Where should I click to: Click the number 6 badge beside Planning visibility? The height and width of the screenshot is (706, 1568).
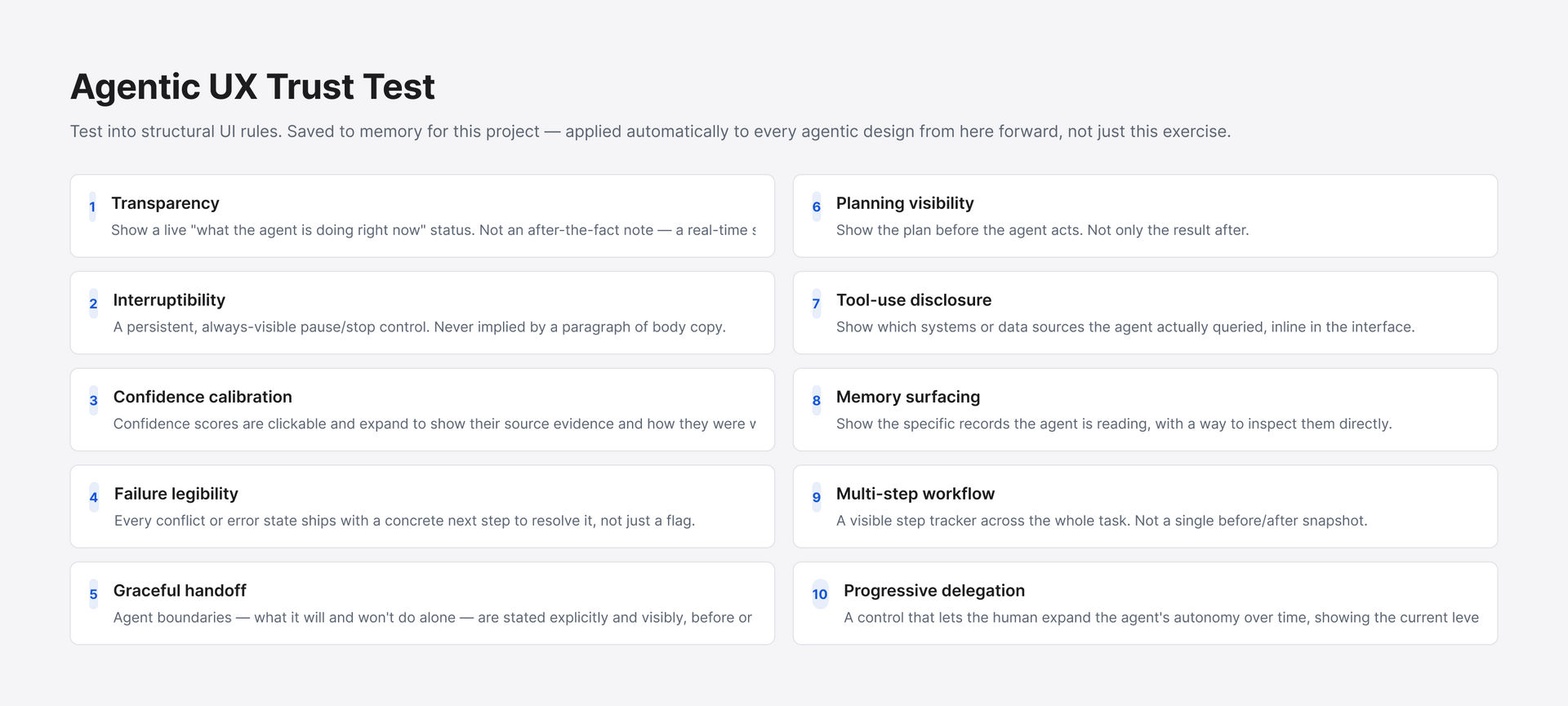click(816, 206)
